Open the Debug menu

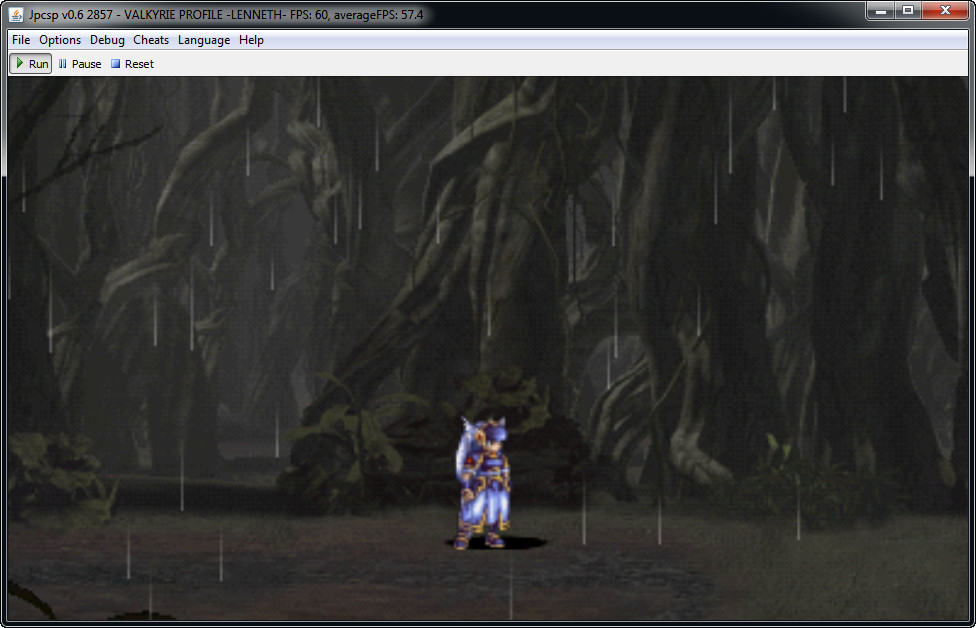[x=107, y=40]
